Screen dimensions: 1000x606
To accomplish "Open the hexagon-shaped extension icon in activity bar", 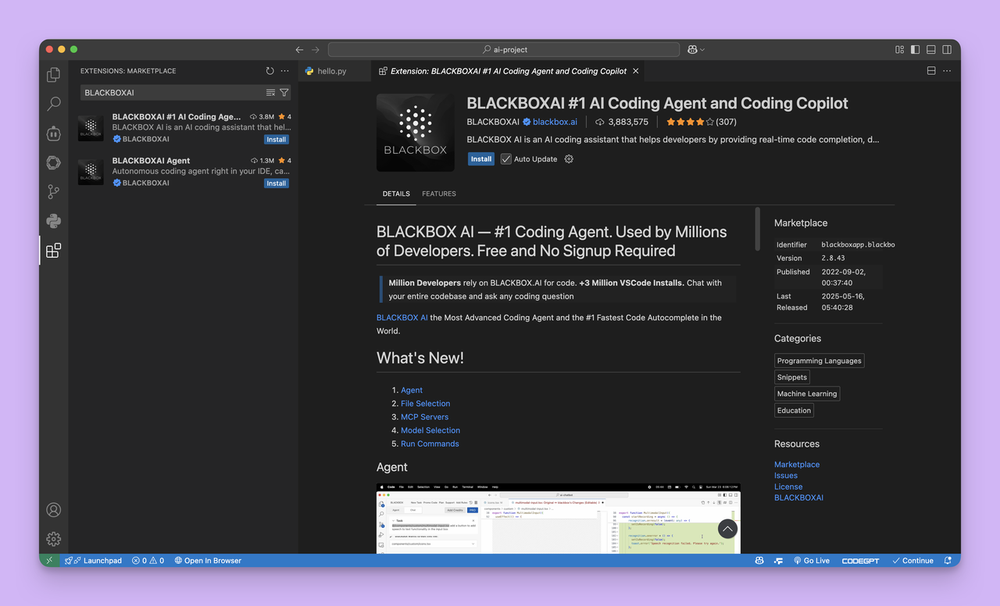I will click(54, 163).
